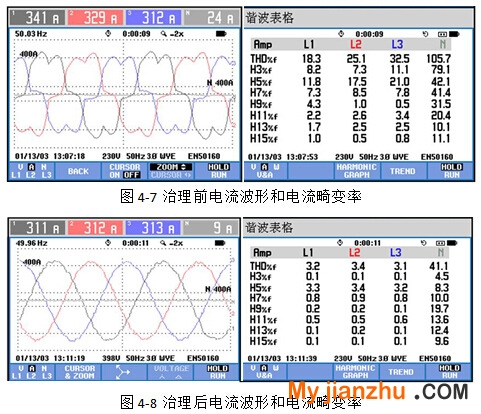Click the phasor arrows icon softkey
Screen dimensions: 481x414
pyautogui.click(x=123, y=372)
